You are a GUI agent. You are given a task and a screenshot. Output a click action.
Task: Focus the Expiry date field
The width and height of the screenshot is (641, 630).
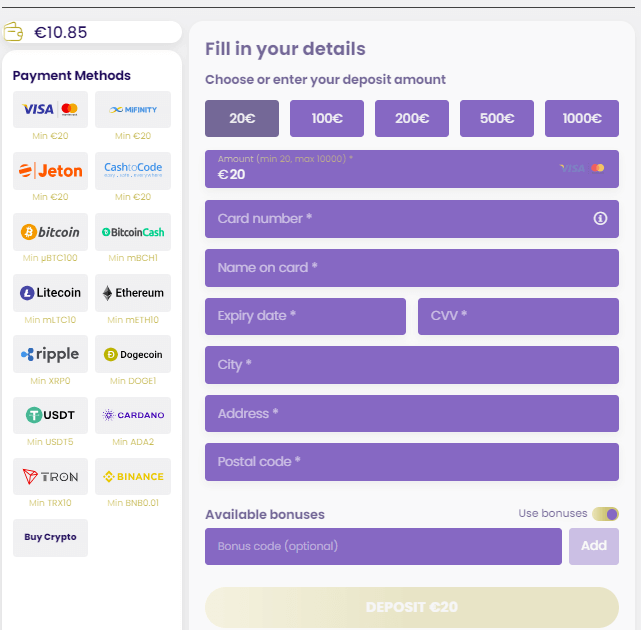click(x=305, y=316)
